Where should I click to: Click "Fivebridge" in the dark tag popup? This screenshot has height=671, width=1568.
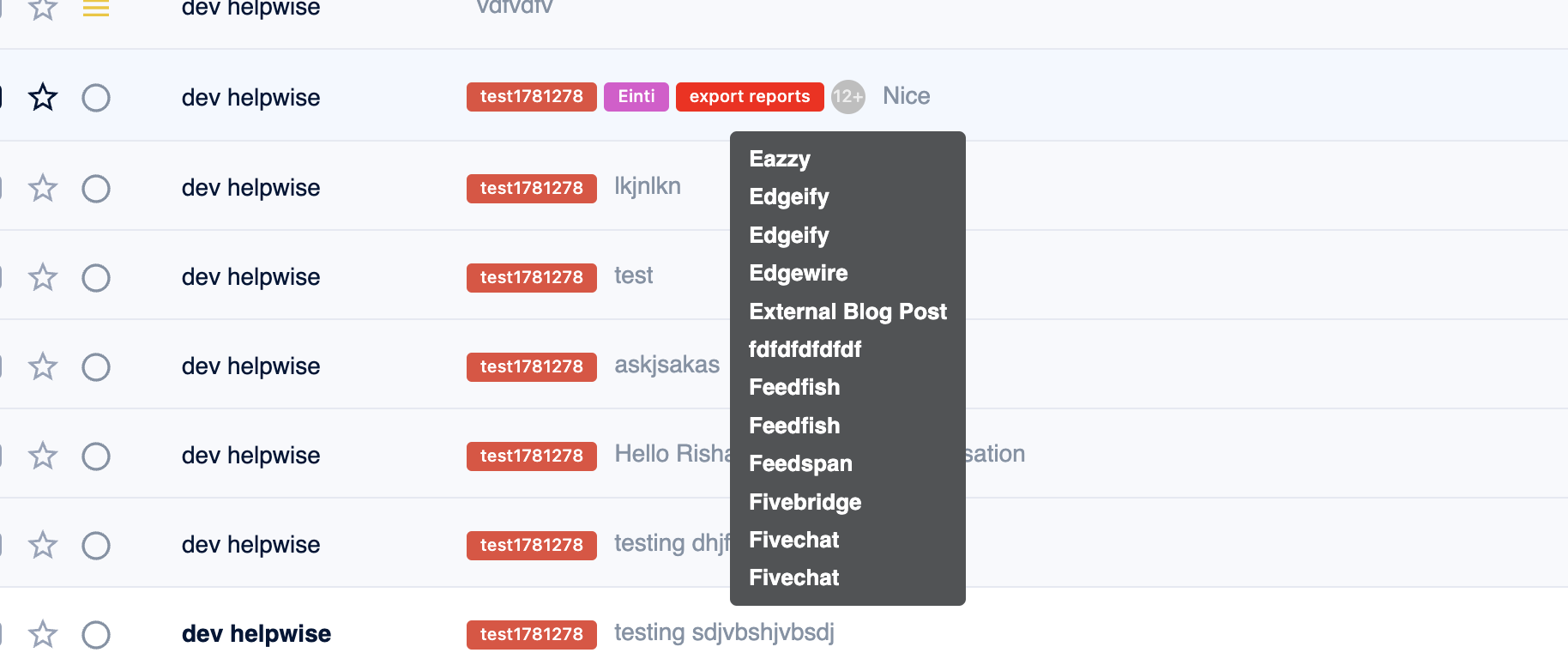coord(805,502)
